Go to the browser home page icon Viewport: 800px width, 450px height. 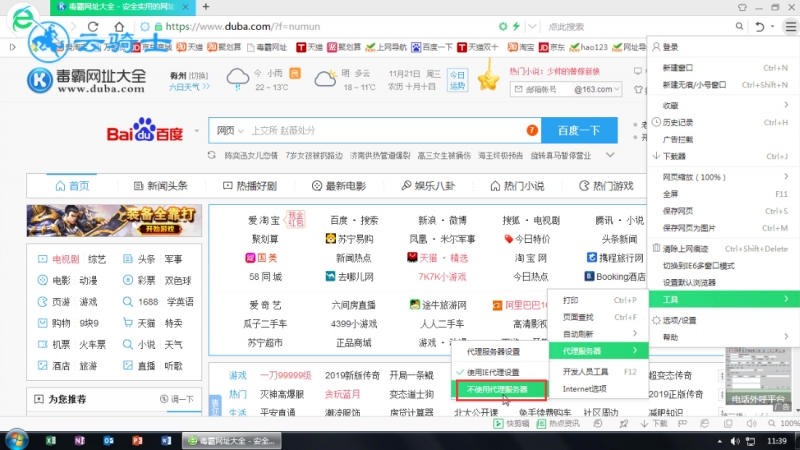point(119,27)
